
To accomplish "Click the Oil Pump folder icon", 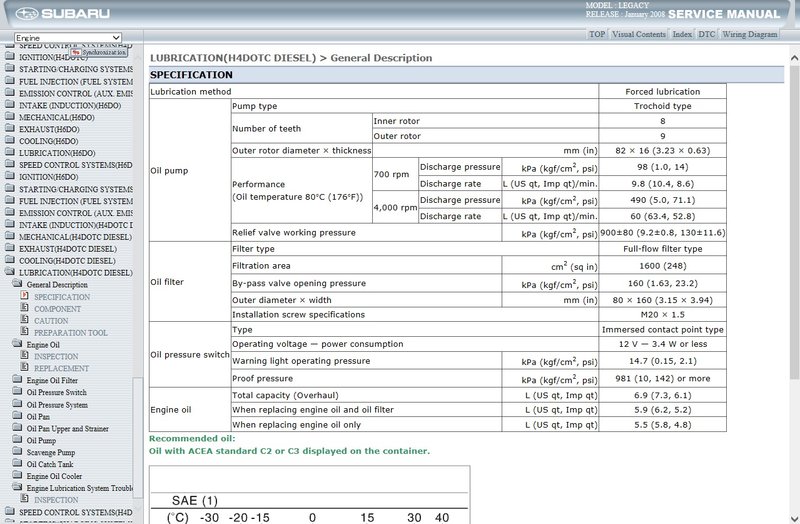I will (17, 439).
